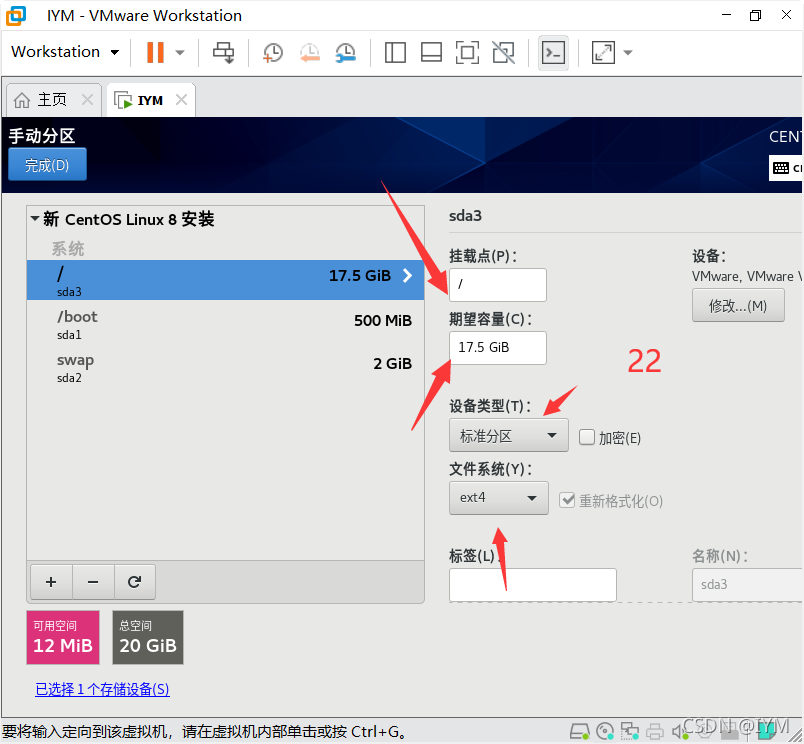Enable the 加密(E) checkbox

coord(587,437)
